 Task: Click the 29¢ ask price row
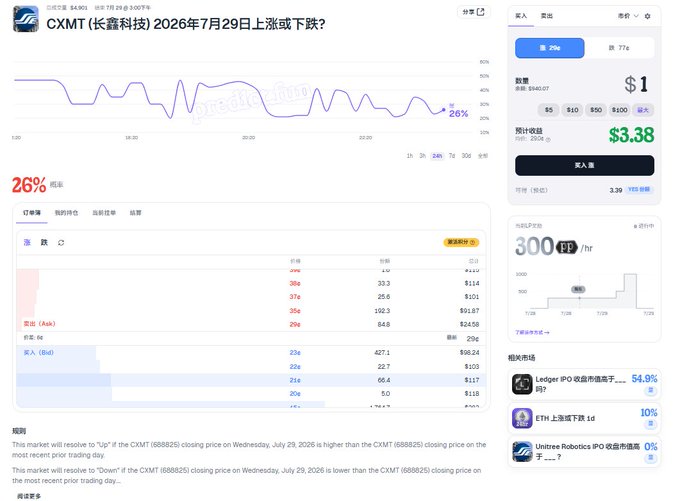click(x=251, y=324)
